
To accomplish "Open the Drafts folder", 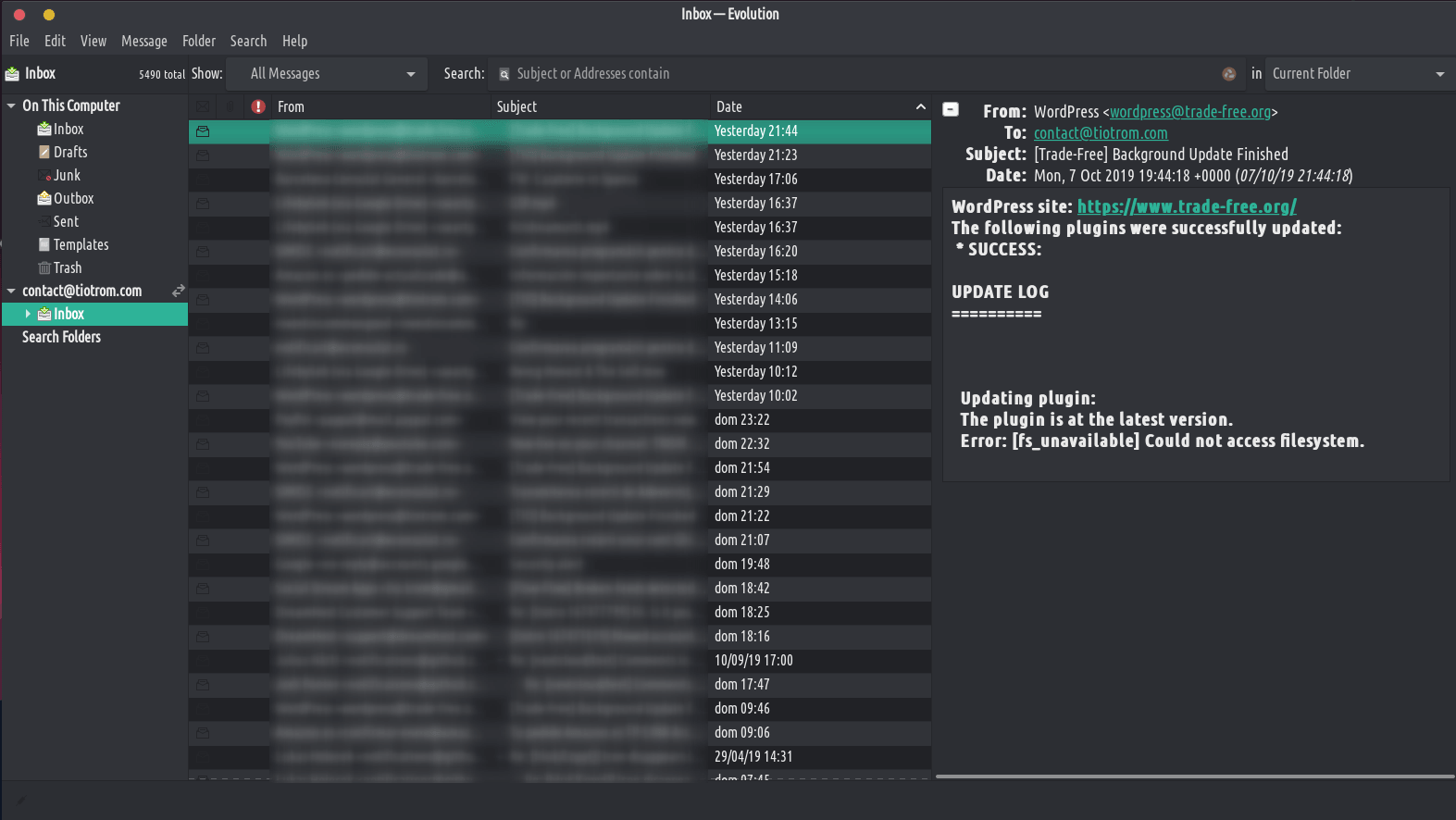I will pos(69,153).
